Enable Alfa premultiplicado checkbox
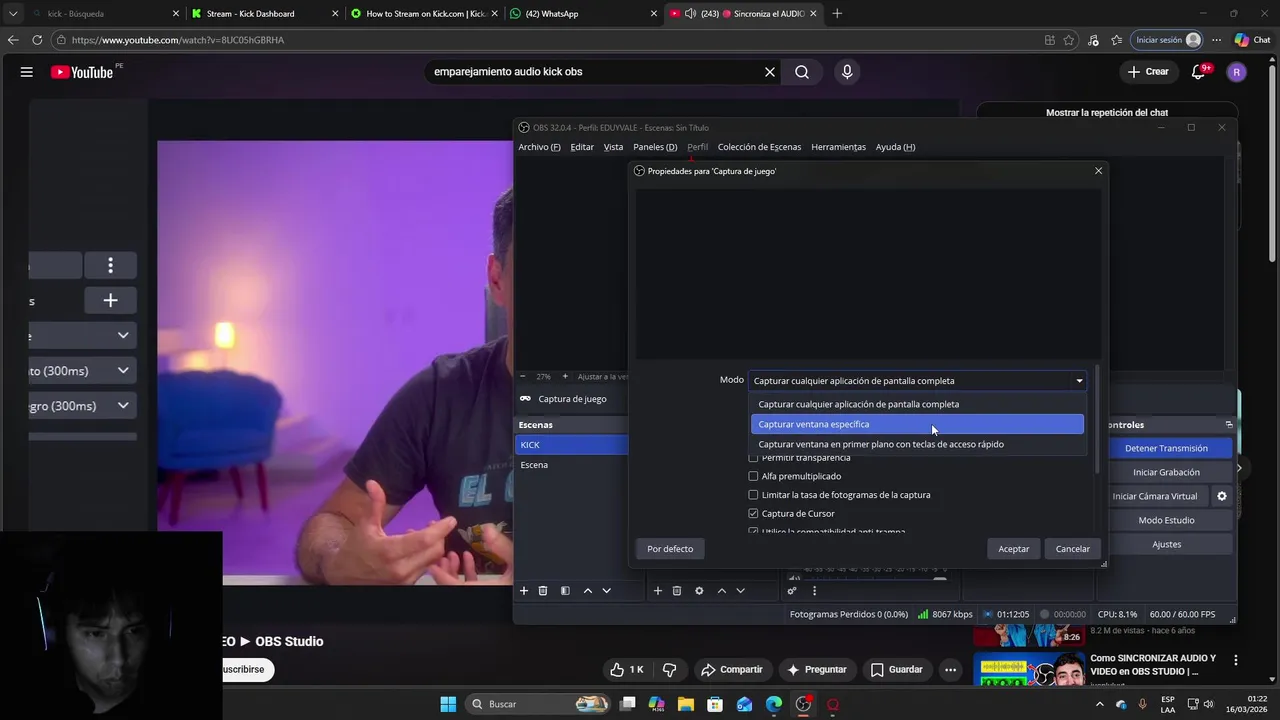The image size is (1280, 720). click(753, 476)
